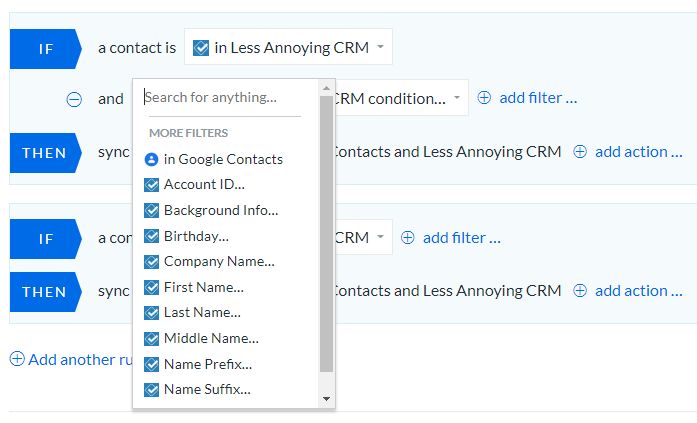Pick the 'Birthday...' filter option
The width and height of the screenshot is (697, 423).
[x=196, y=236]
